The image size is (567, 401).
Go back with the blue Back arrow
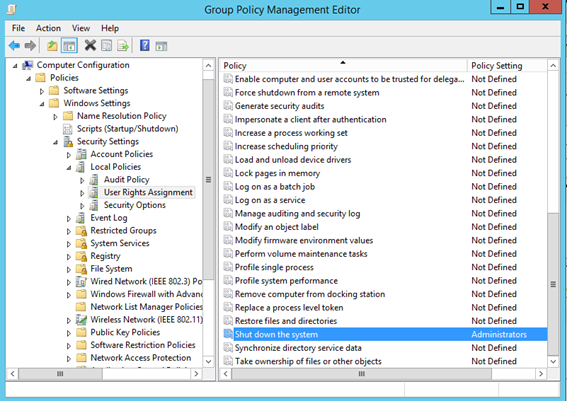[x=14, y=46]
